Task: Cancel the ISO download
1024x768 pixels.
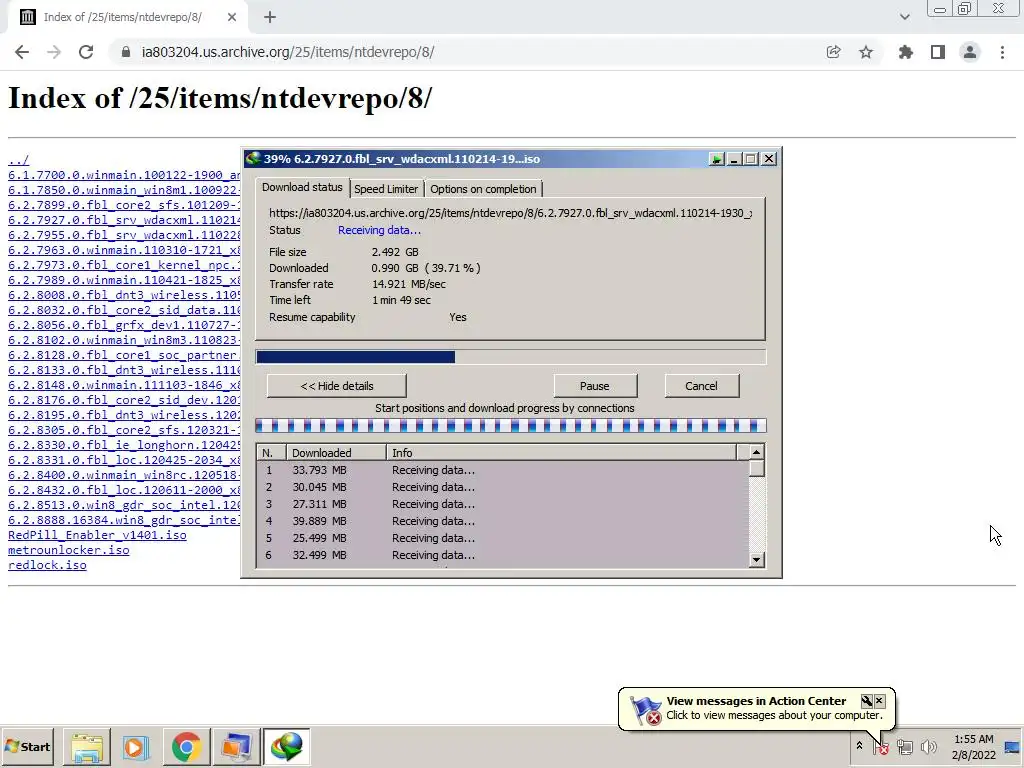Action: coord(701,386)
